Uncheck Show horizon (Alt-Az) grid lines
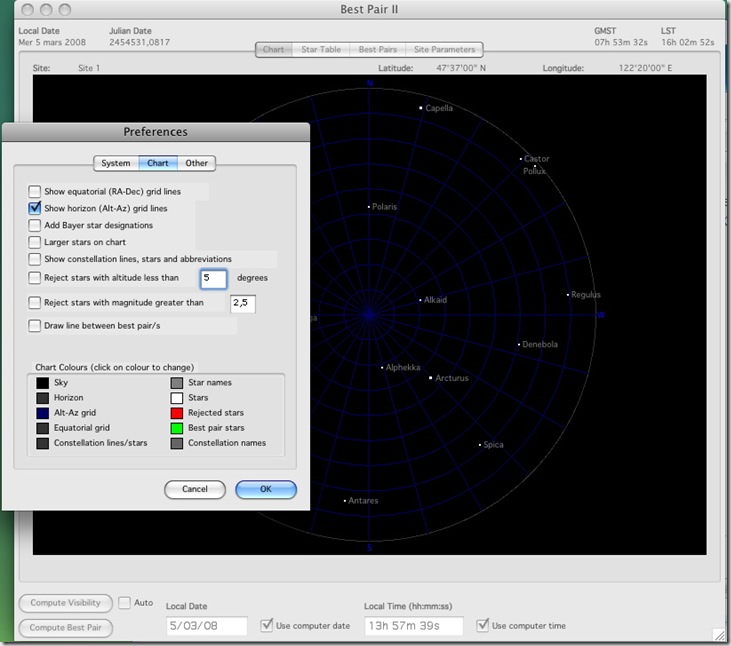 click(x=34, y=208)
